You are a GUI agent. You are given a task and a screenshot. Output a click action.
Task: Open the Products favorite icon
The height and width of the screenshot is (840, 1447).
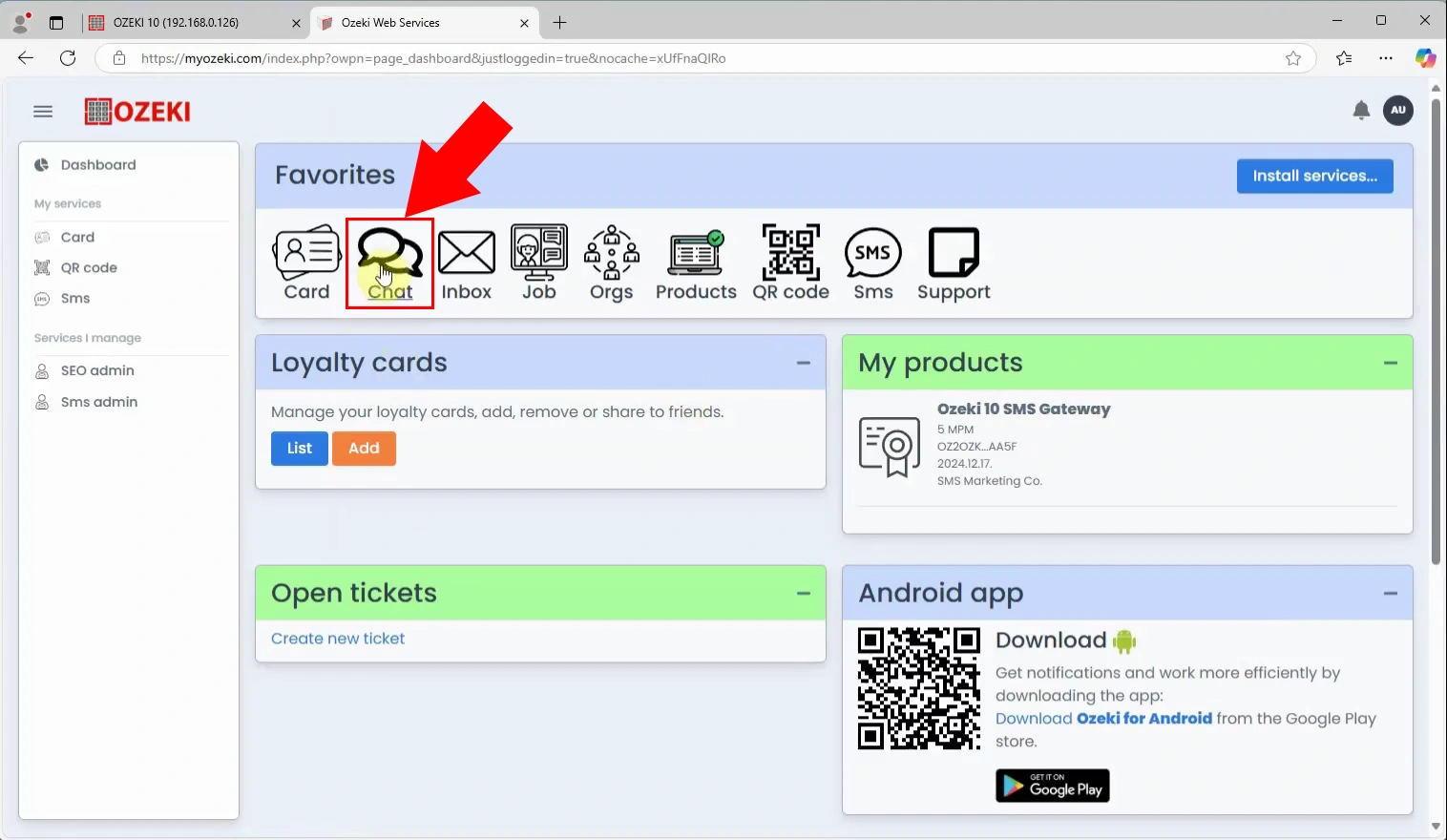coord(696,264)
